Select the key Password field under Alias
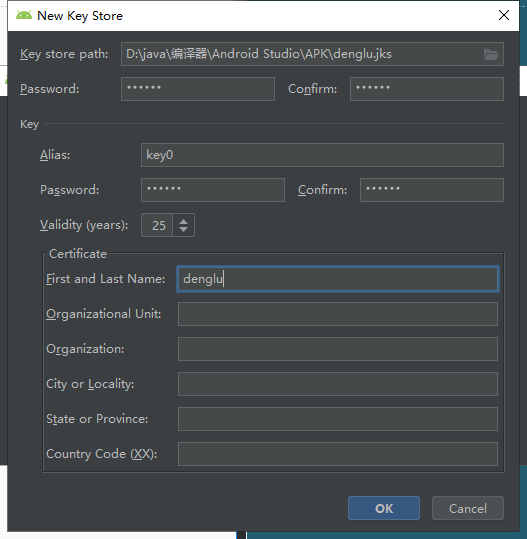This screenshot has height=539, width=527. click(213, 190)
